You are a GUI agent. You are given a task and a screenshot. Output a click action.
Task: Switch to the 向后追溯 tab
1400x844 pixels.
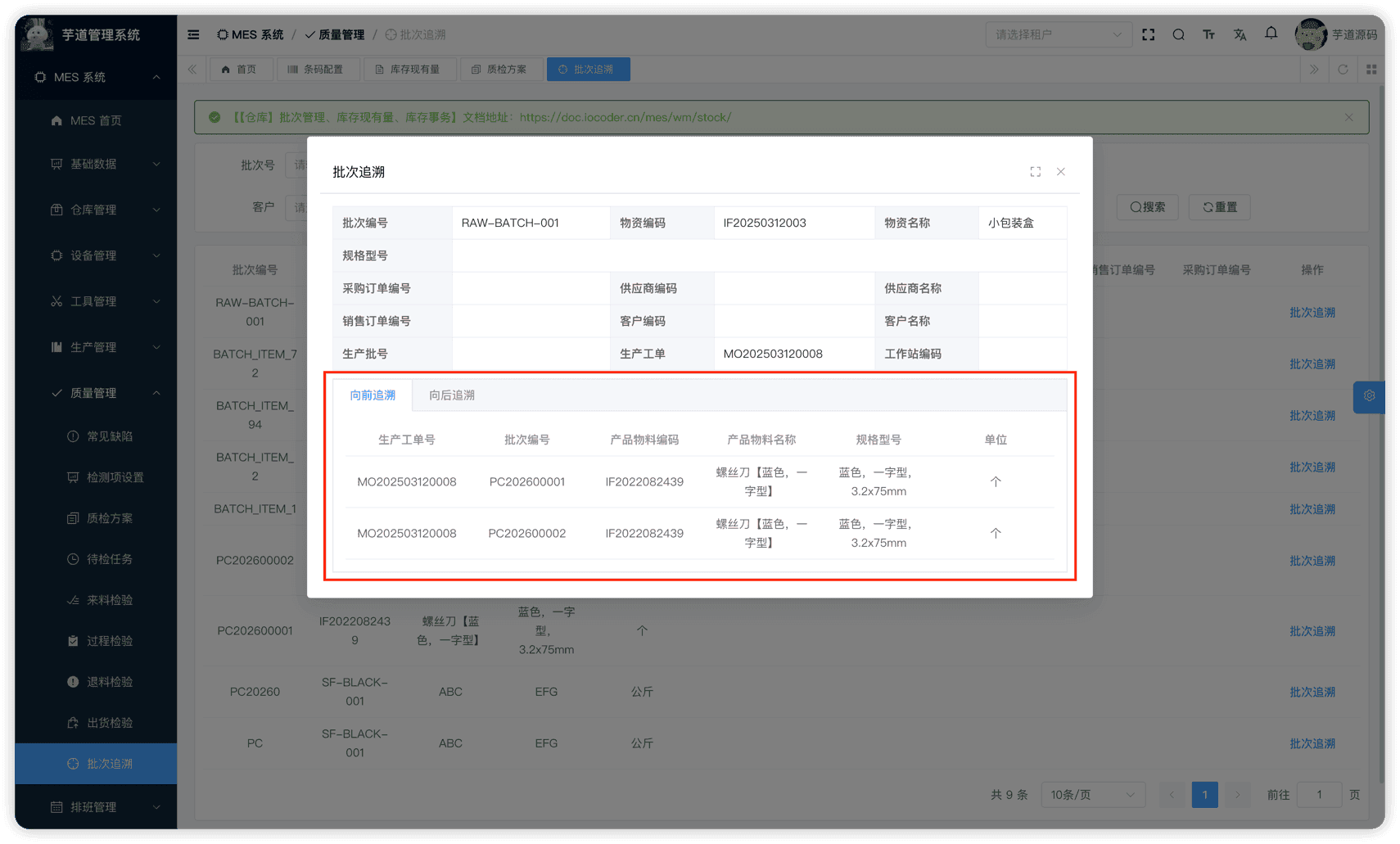(452, 395)
